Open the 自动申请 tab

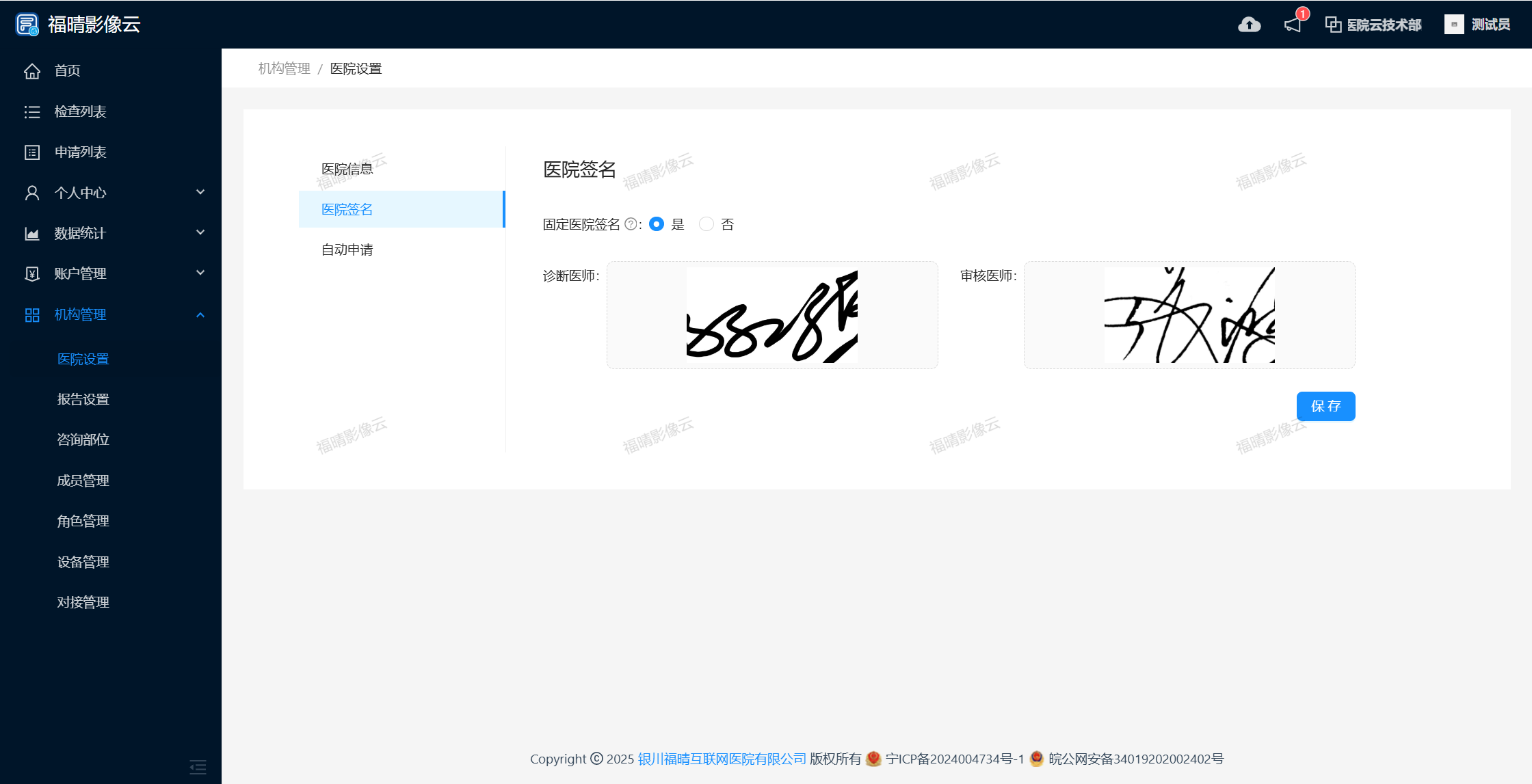[x=347, y=249]
